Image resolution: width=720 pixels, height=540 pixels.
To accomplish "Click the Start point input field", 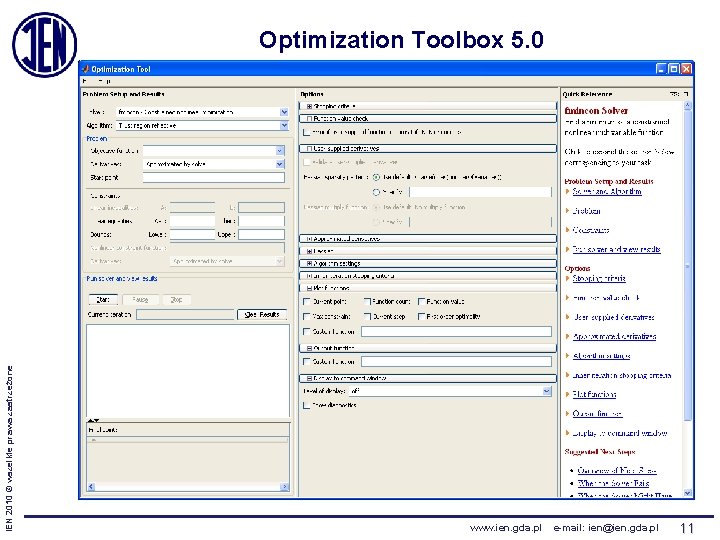I will (214, 178).
